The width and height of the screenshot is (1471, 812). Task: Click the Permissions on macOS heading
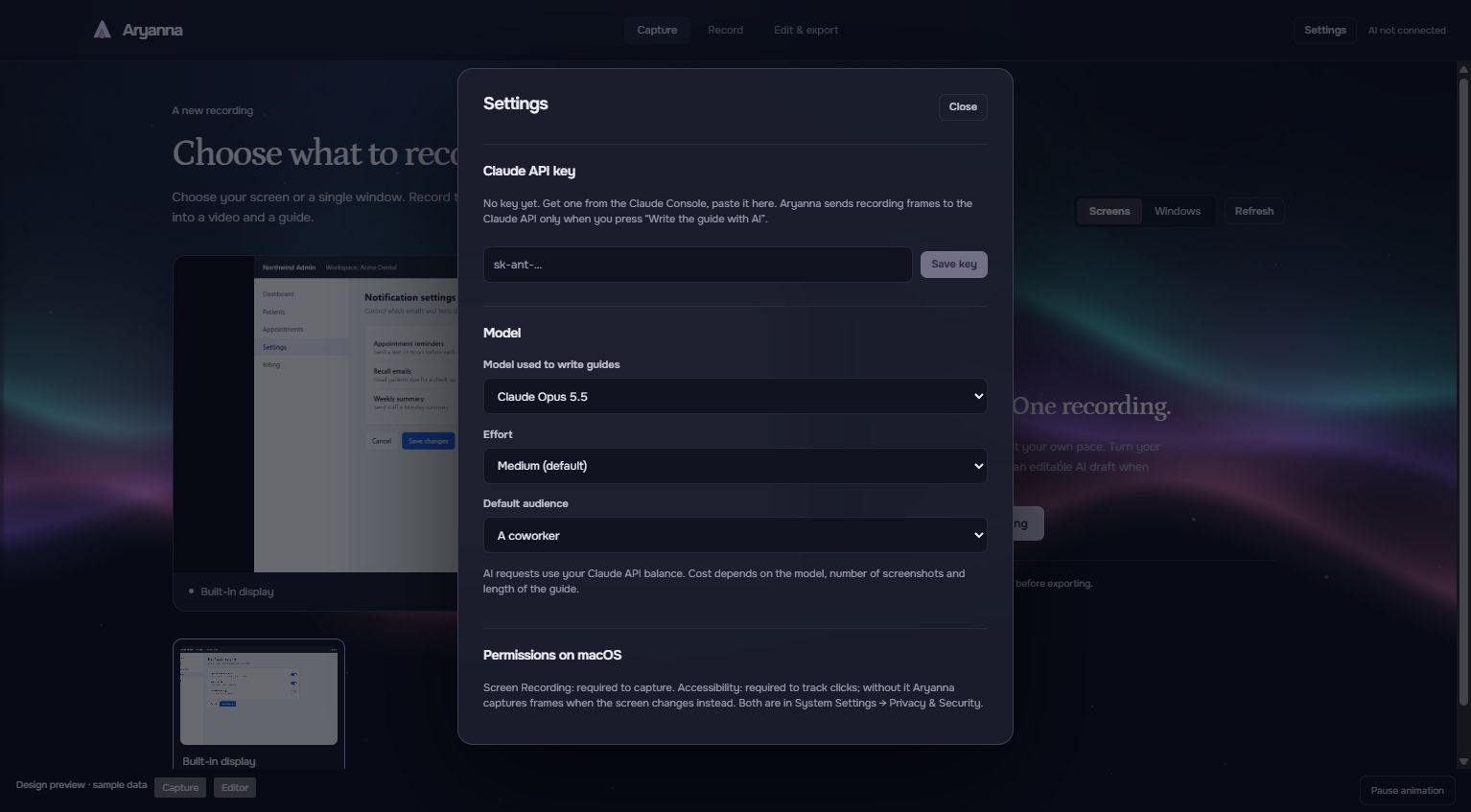[552, 655]
